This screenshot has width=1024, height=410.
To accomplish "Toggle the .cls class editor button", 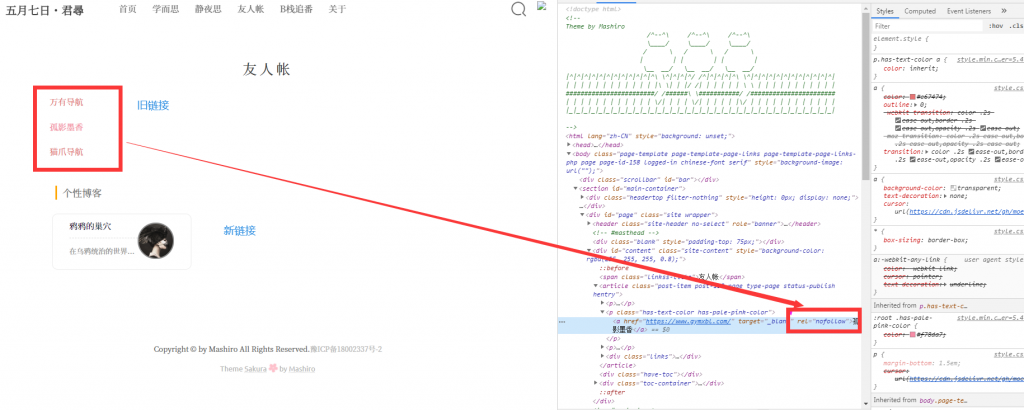I will (x=1016, y=26).
